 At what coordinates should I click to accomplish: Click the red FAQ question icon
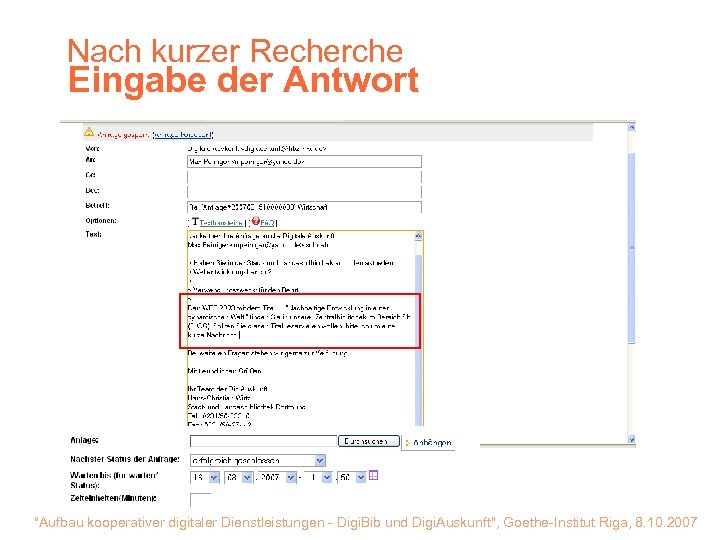click(256, 221)
